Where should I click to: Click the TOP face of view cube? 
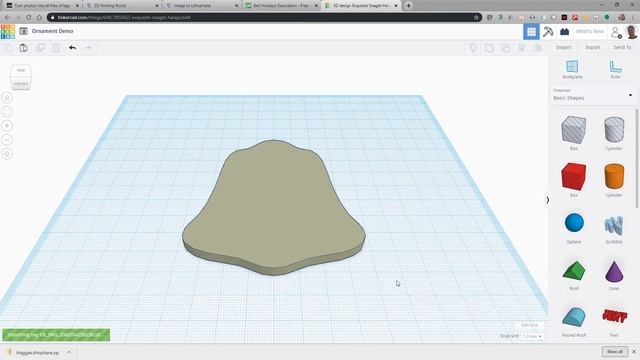click(21, 70)
